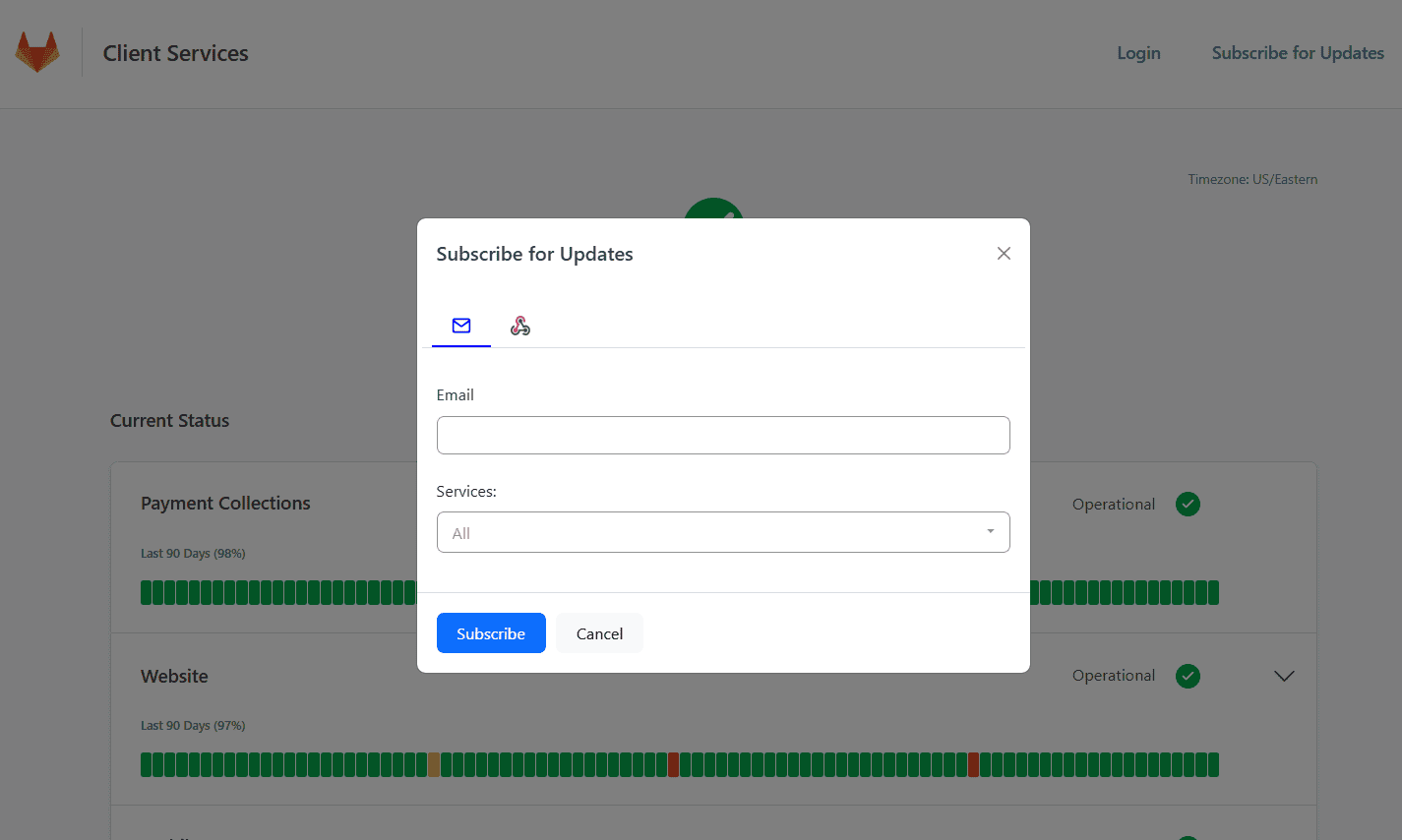Click the Email input field
The width and height of the screenshot is (1402, 840).
click(x=722, y=435)
